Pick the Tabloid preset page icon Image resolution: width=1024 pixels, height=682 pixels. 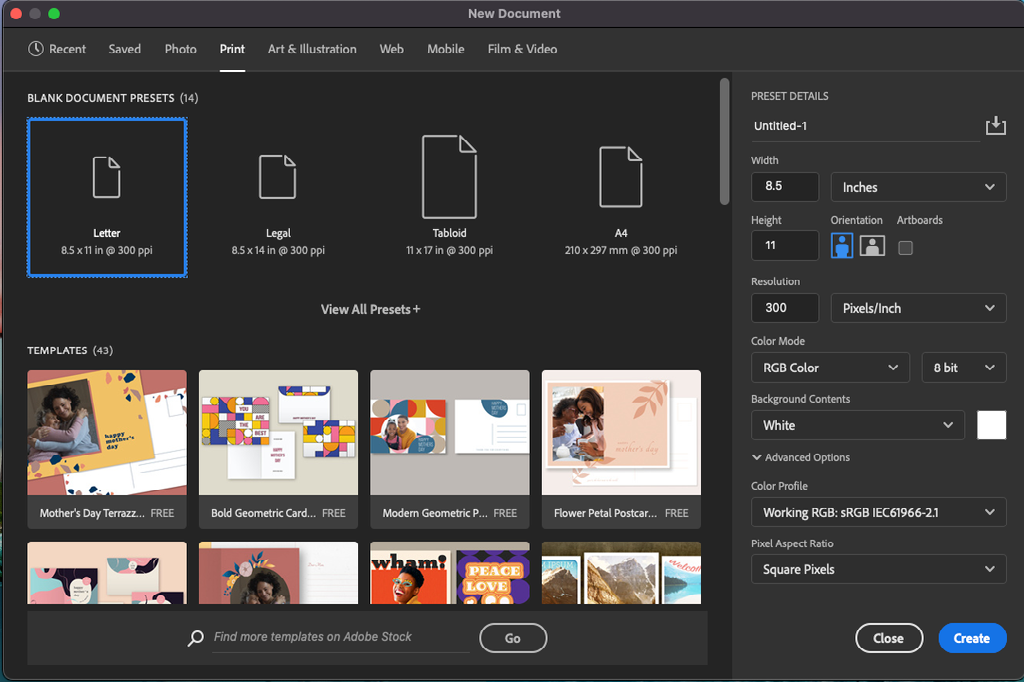[449, 177]
